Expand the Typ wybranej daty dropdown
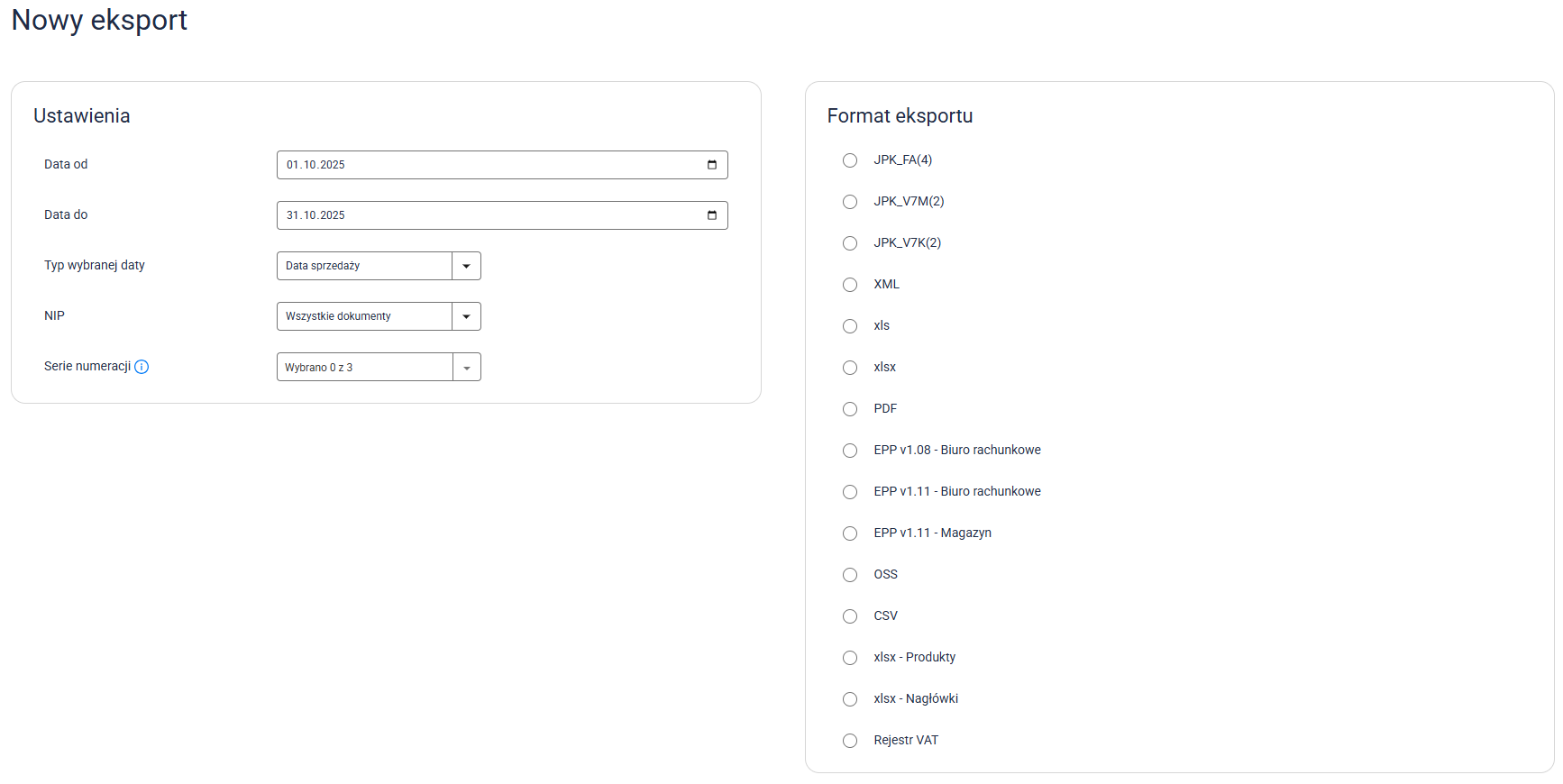This screenshot has width=1563, height=784. pos(466,266)
